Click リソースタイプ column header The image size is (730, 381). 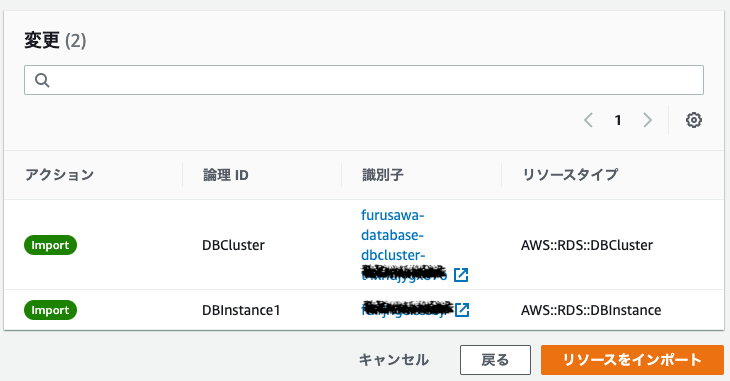point(570,175)
